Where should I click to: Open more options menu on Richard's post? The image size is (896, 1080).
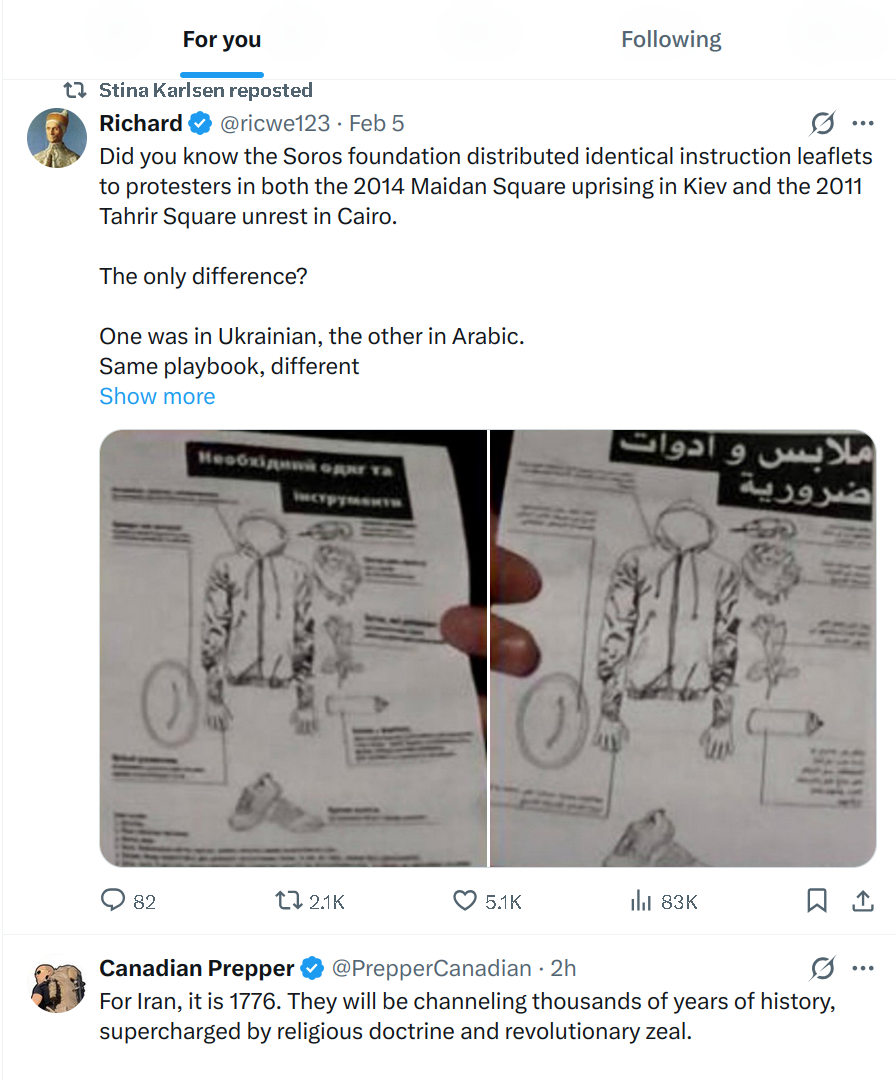862,123
